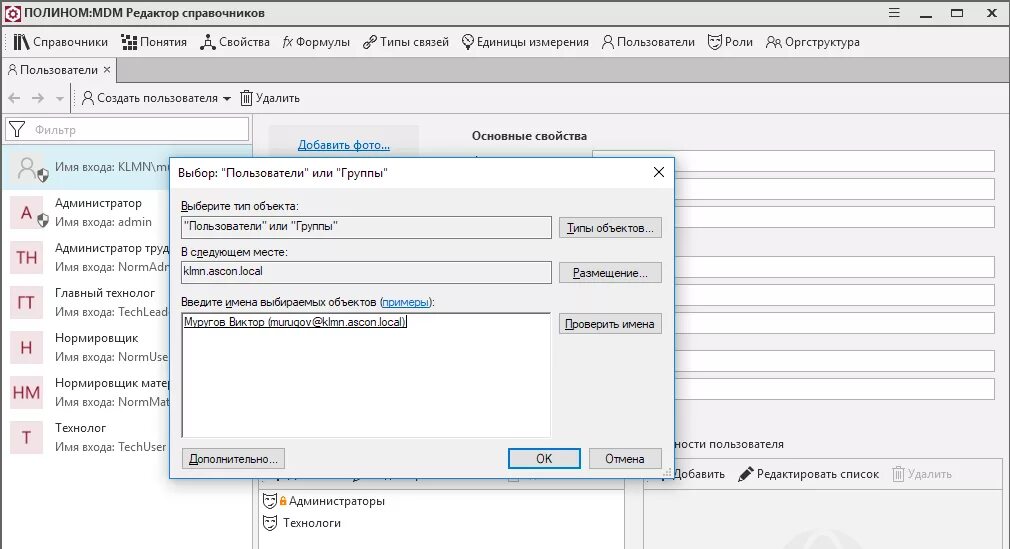The image size is (1010, 549).
Task: Navigate back with left arrow
Action: point(14,98)
